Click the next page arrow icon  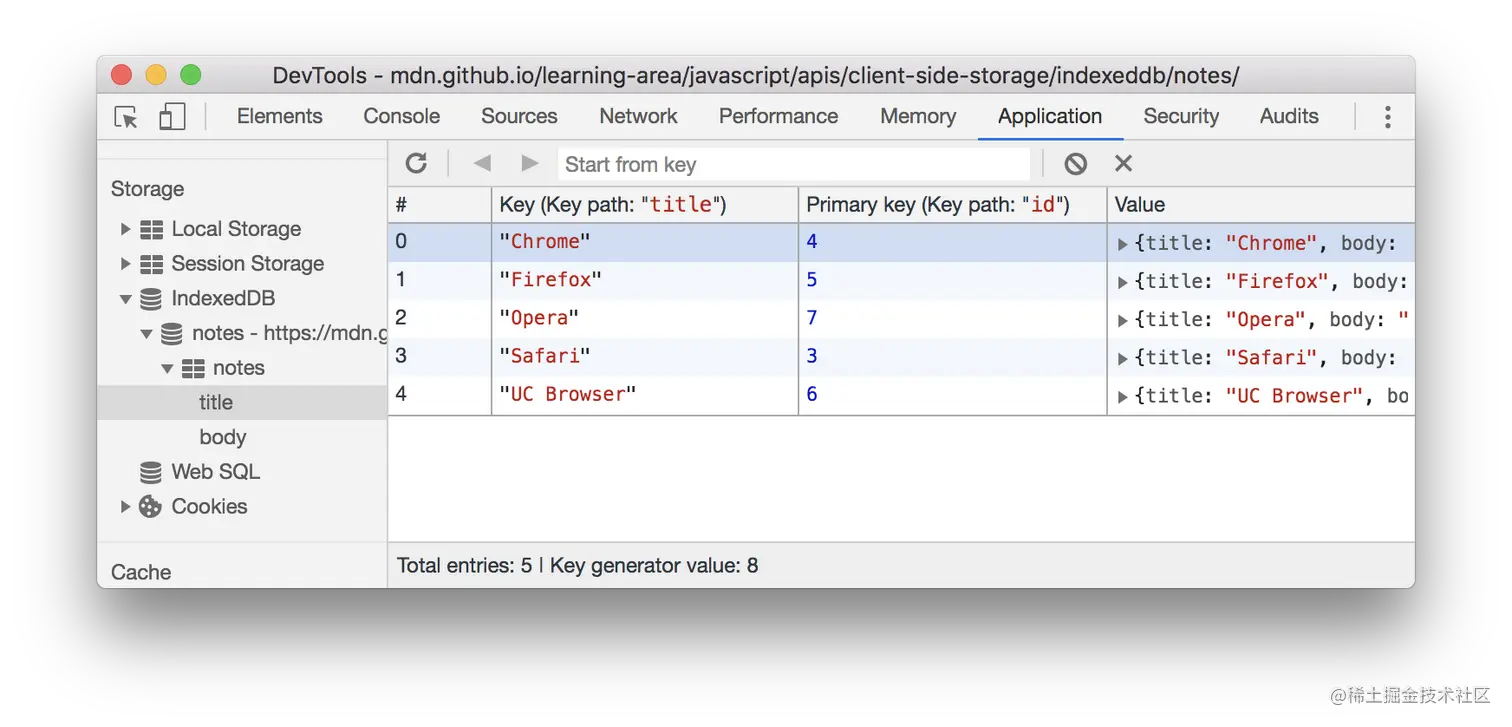tap(529, 163)
